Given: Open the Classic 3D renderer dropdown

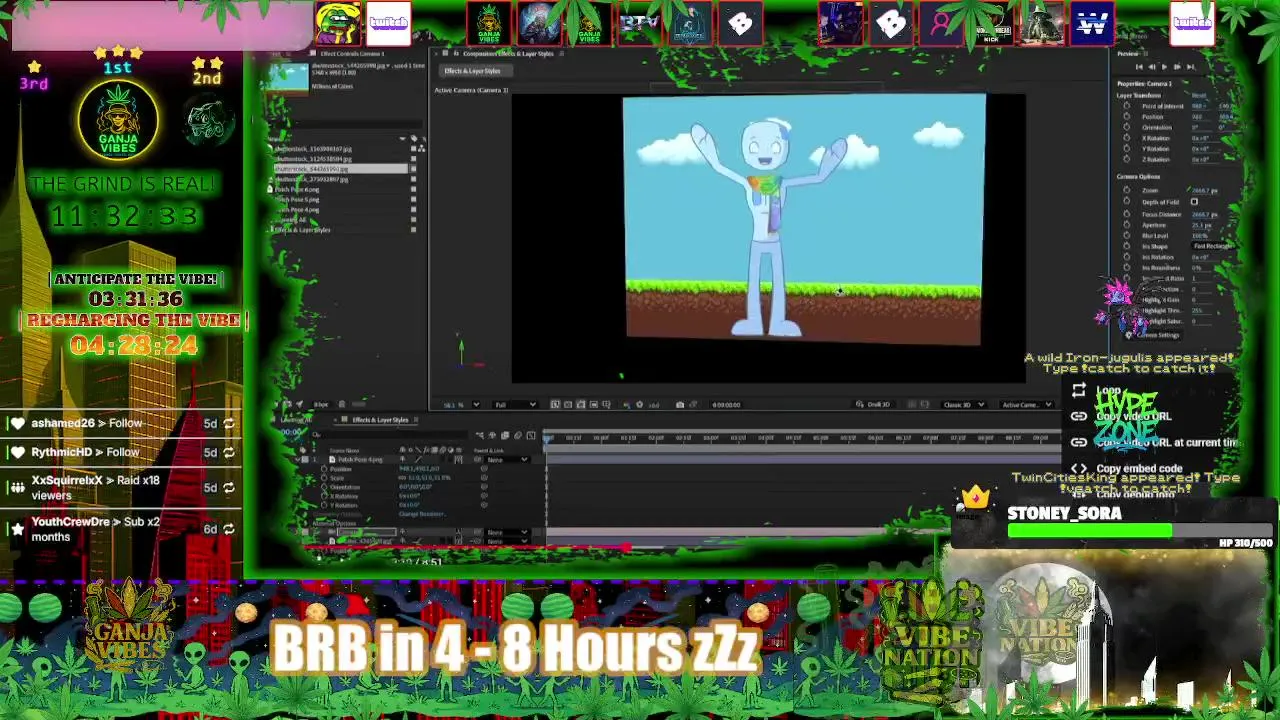Looking at the screenshot, I should (x=963, y=405).
